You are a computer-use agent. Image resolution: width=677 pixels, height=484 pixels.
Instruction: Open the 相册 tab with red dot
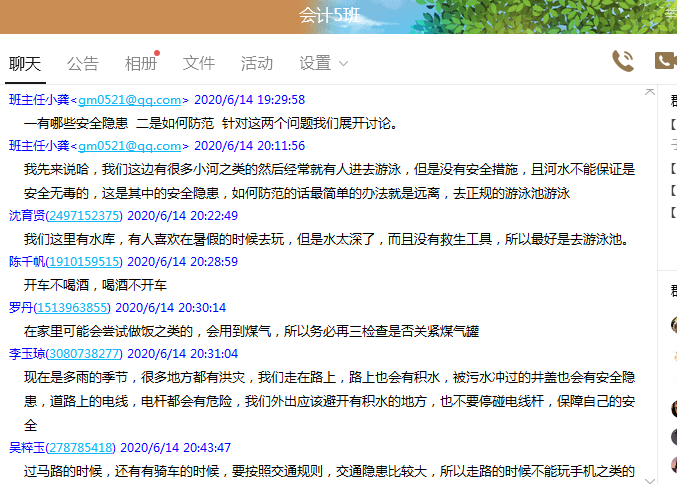click(140, 63)
